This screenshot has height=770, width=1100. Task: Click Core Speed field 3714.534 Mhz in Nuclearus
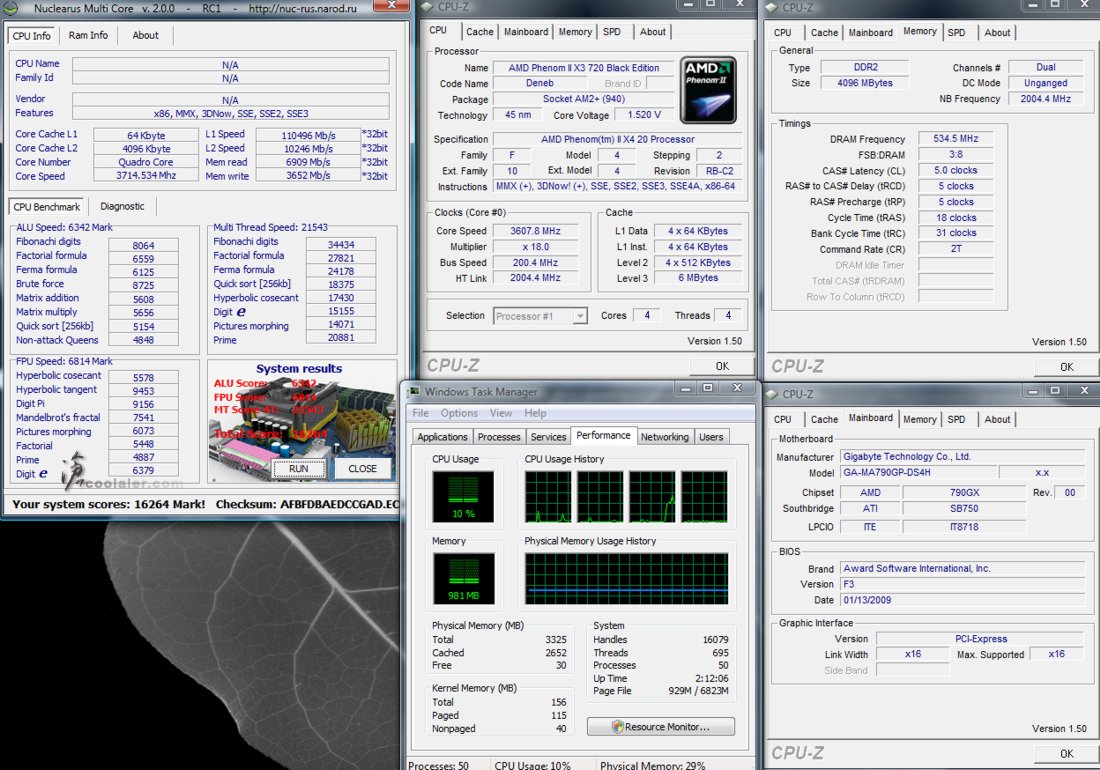coord(146,175)
